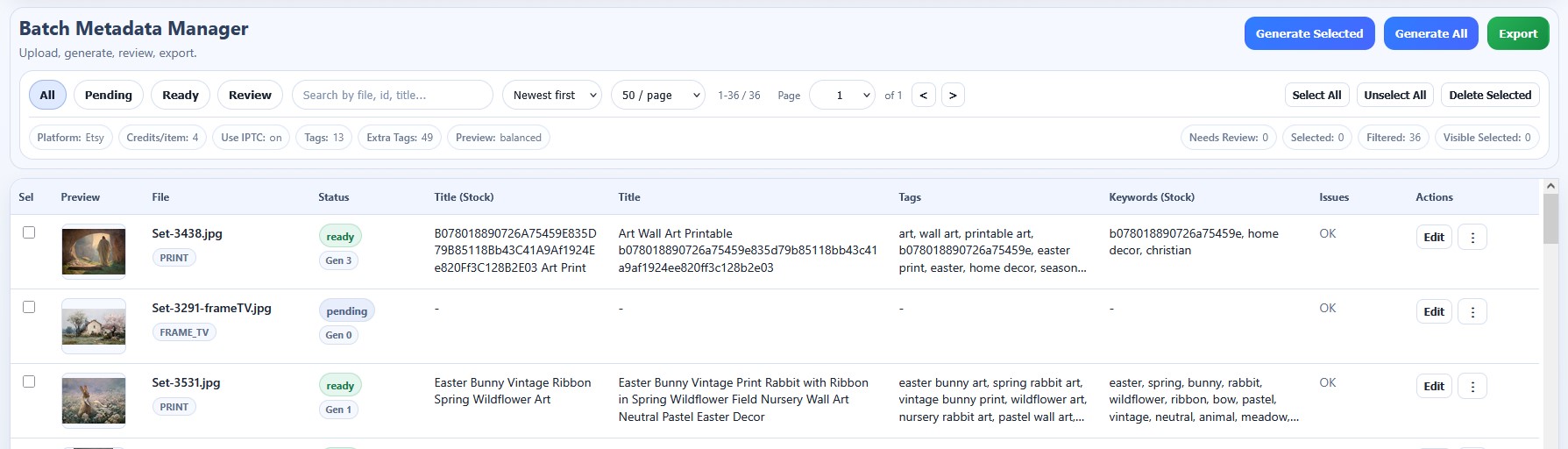
Task: Open more actions menu for Set-3291-frameTV.jpg
Action: click(x=1472, y=311)
